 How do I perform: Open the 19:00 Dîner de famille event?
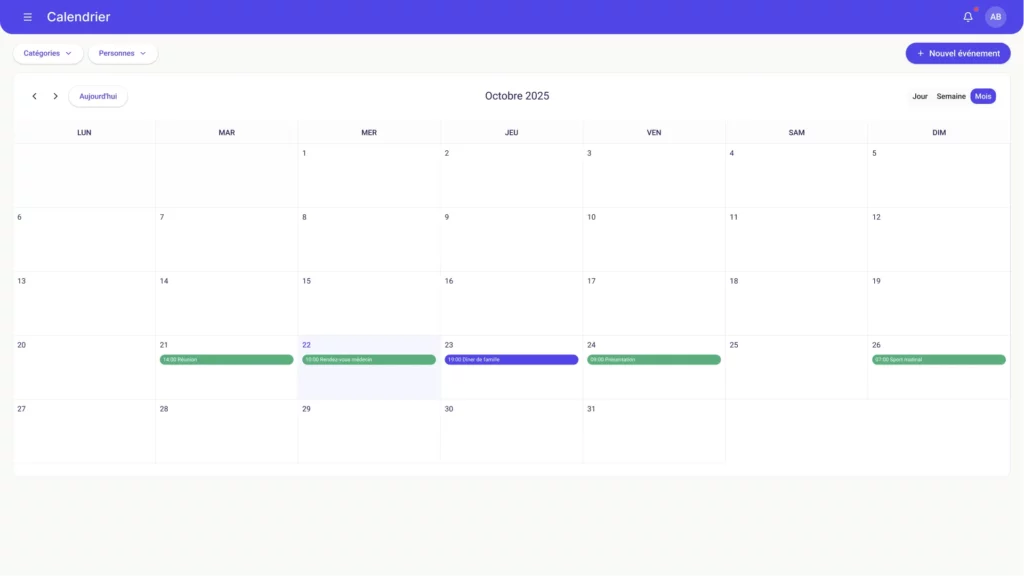tap(511, 360)
